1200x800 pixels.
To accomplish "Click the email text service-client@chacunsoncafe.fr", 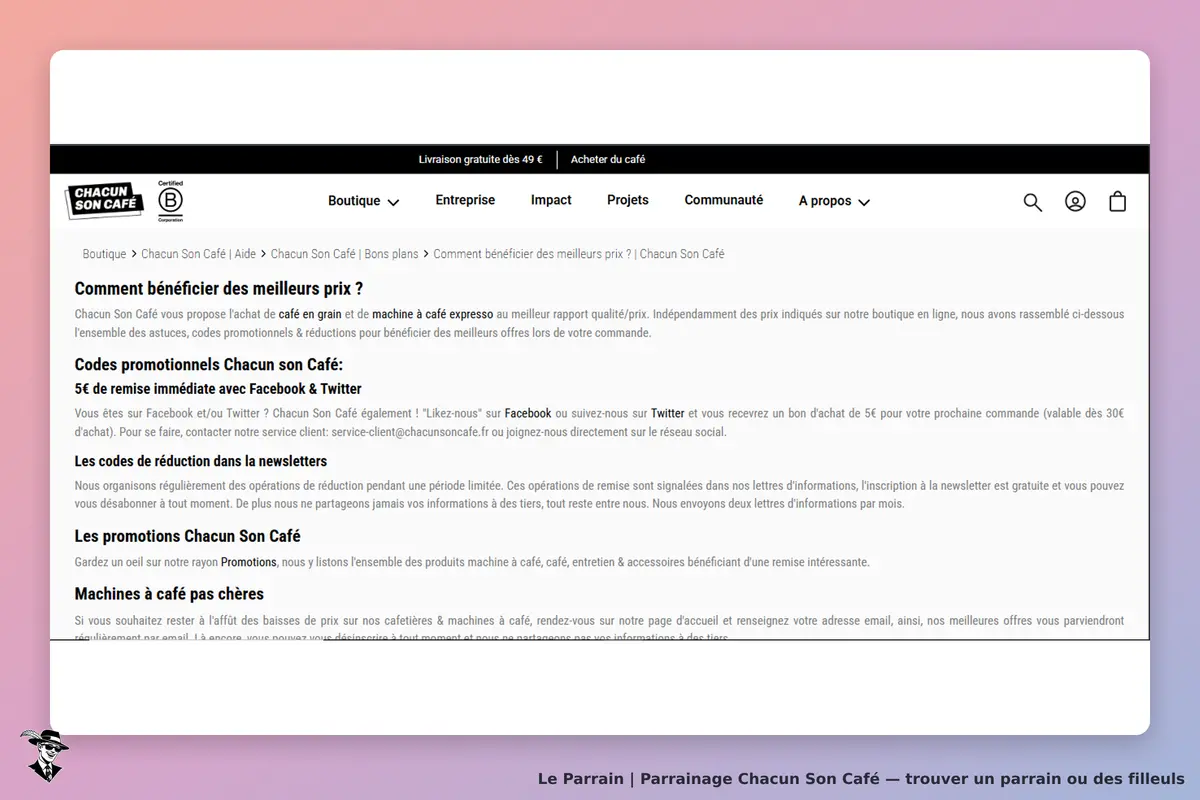I will (x=410, y=432).
